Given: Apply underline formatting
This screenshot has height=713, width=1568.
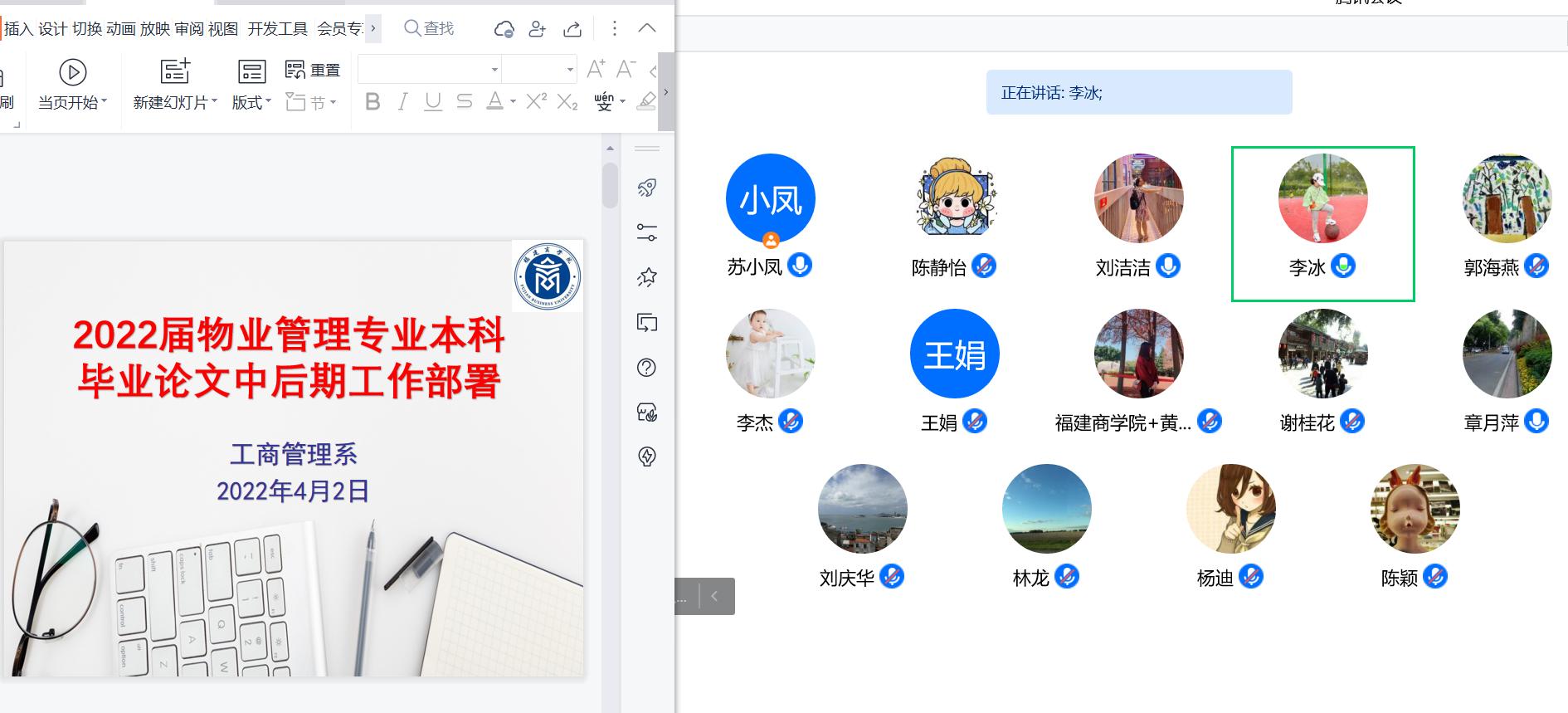Looking at the screenshot, I should pos(432,101).
